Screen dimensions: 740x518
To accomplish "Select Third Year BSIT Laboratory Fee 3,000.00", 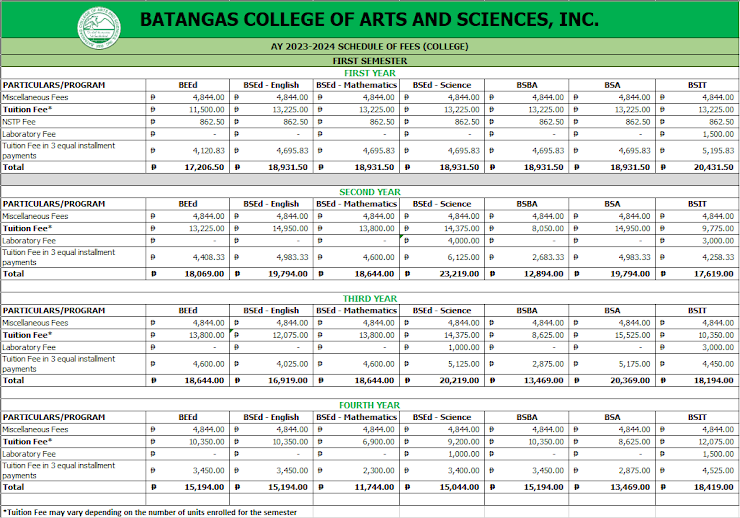I will pos(697,347).
